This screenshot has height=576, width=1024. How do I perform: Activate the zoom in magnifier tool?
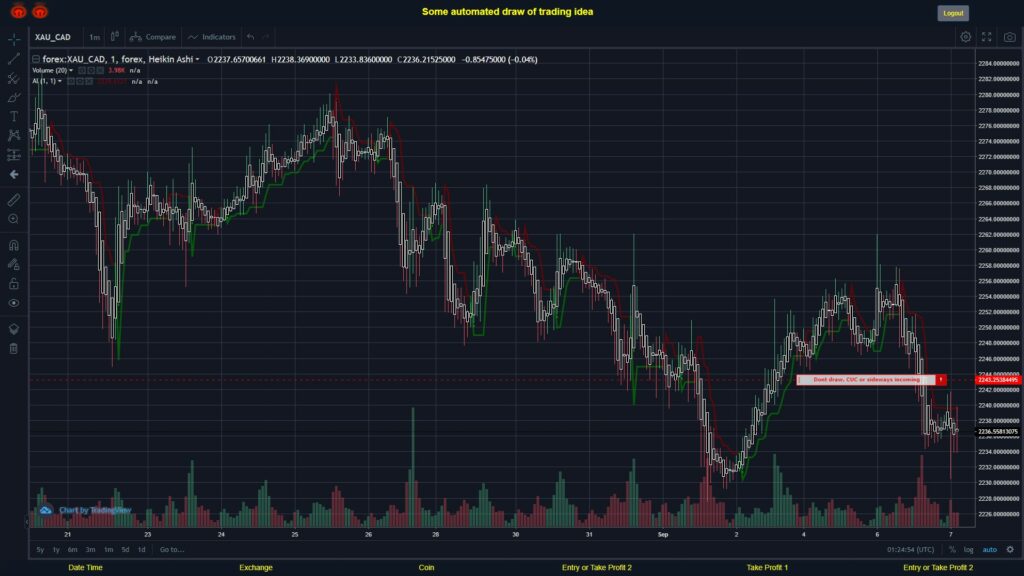(14, 219)
